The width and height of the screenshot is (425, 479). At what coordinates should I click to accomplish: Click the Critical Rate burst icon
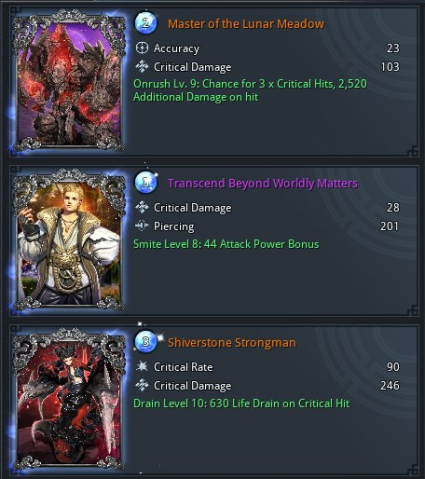click(142, 367)
